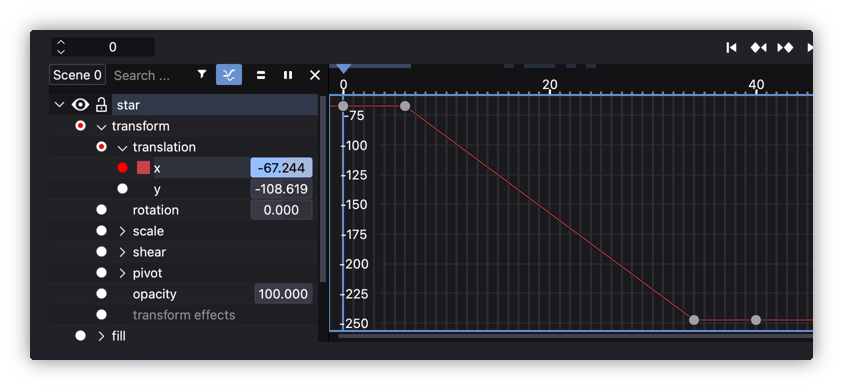Click the red color swatch beside x
The height and width of the screenshot is (390, 843).
click(143, 168)
